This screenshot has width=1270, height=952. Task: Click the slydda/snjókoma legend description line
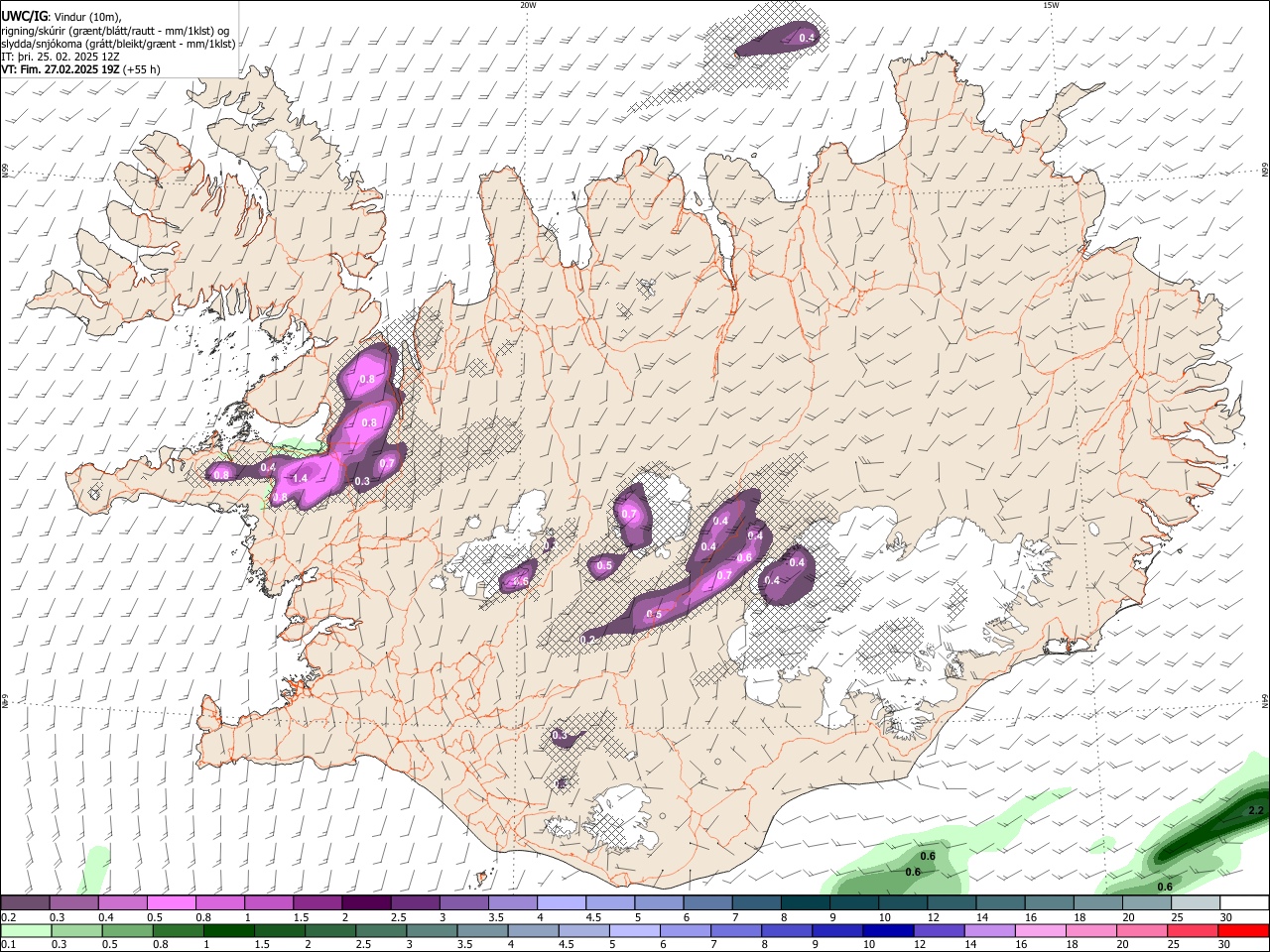118,44
